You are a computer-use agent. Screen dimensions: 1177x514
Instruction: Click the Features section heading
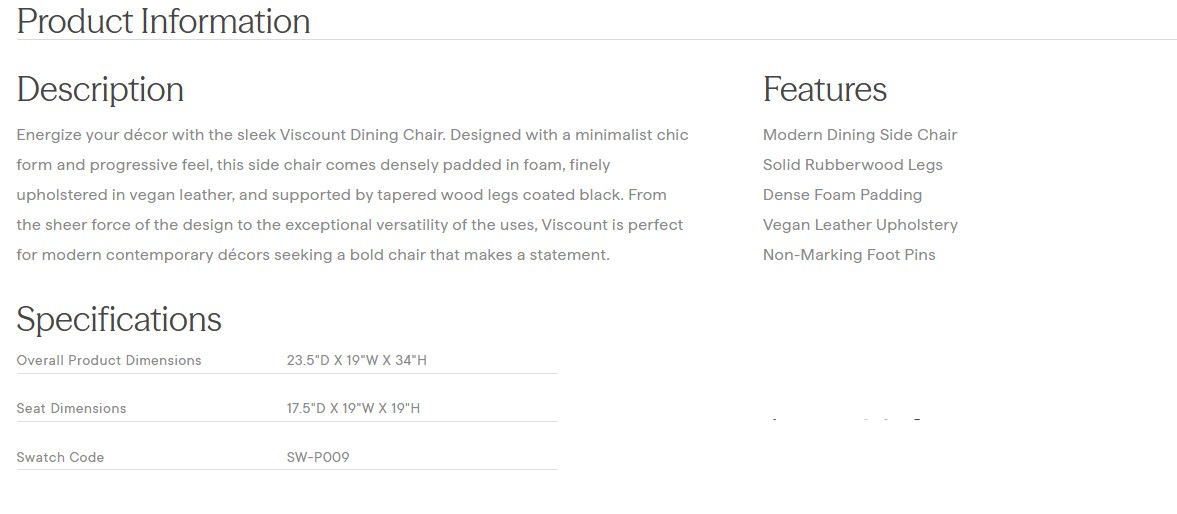(x=824, y=89)
